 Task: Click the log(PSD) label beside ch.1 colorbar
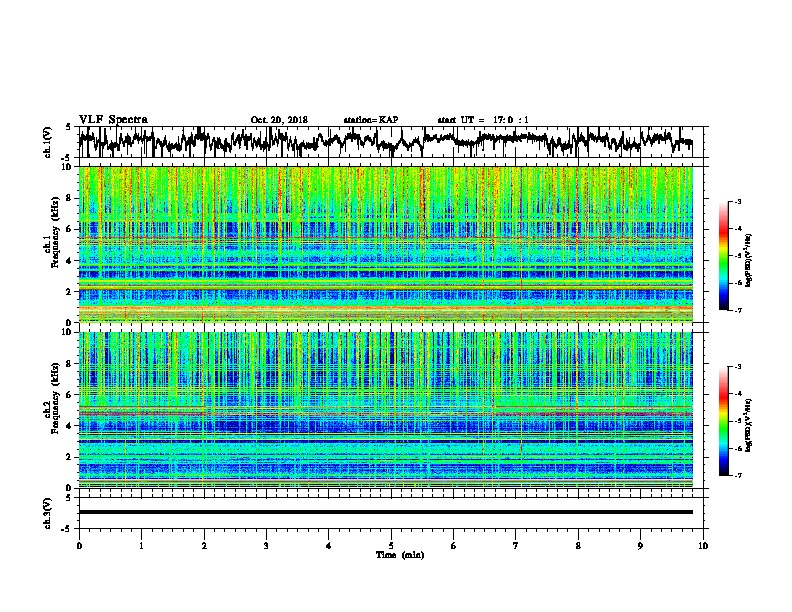click(748, 260)
